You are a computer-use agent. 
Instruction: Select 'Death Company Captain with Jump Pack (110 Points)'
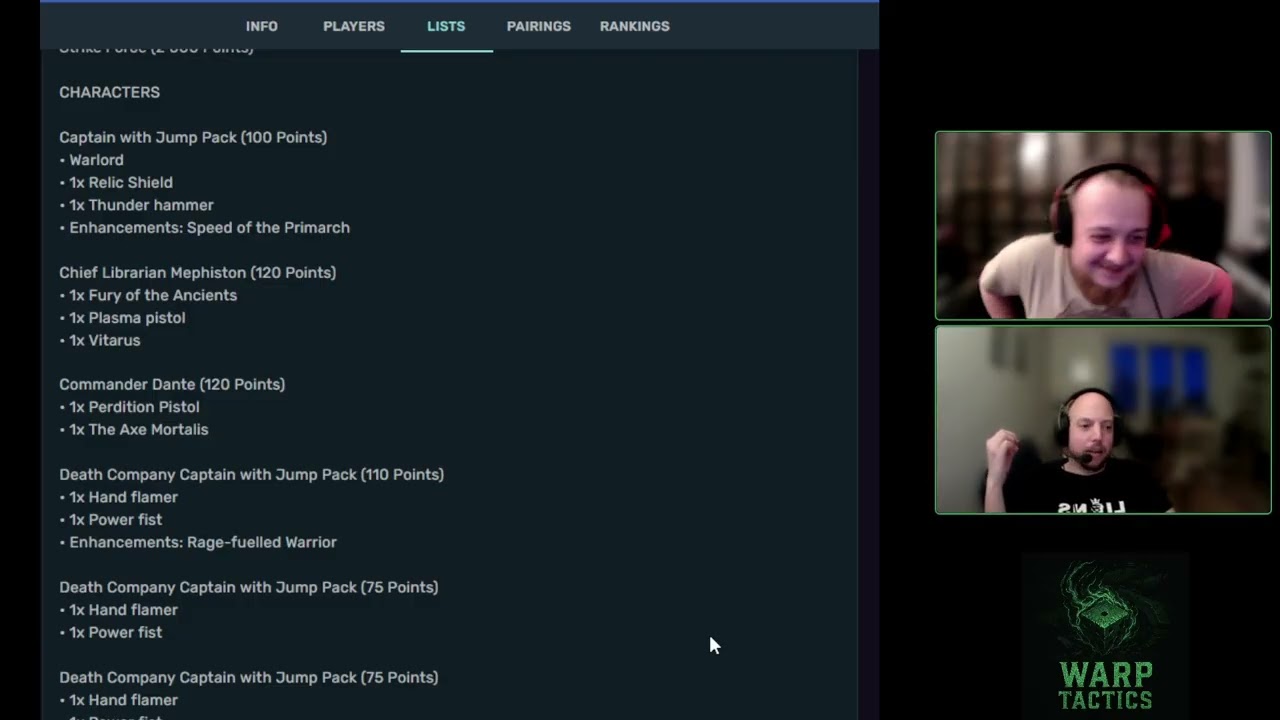252,474
